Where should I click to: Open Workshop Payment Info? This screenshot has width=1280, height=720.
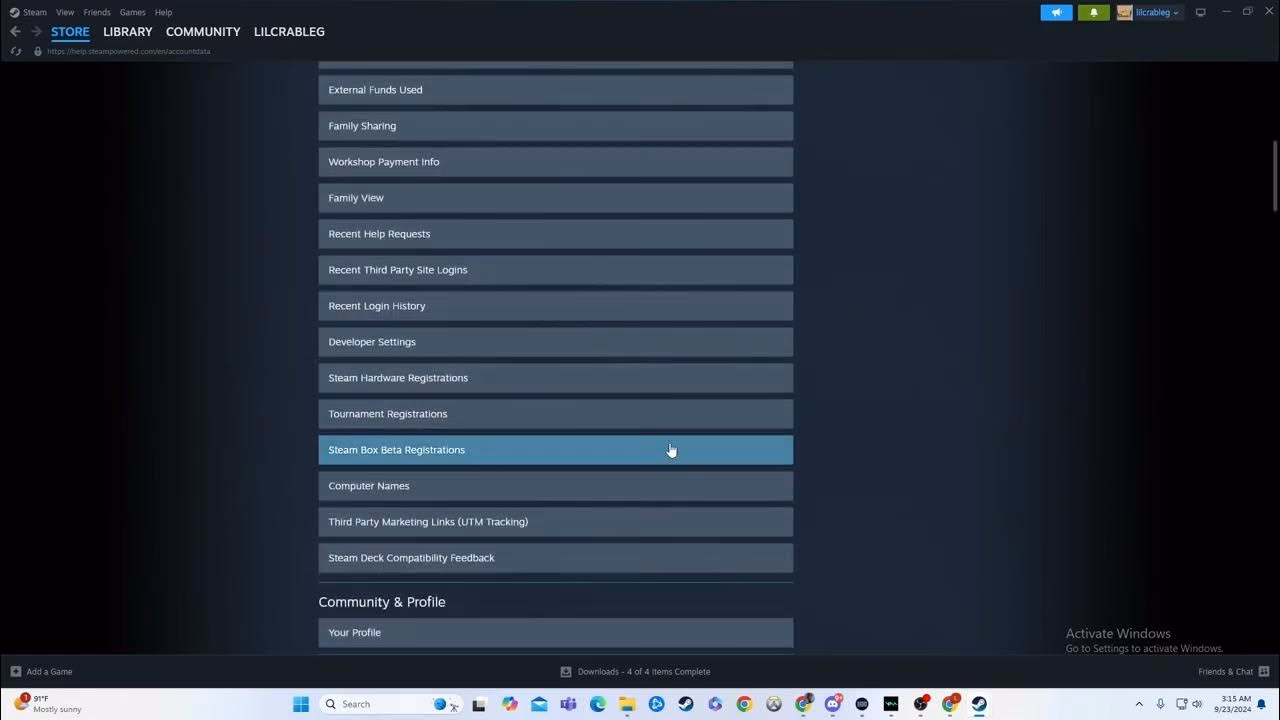556,162
